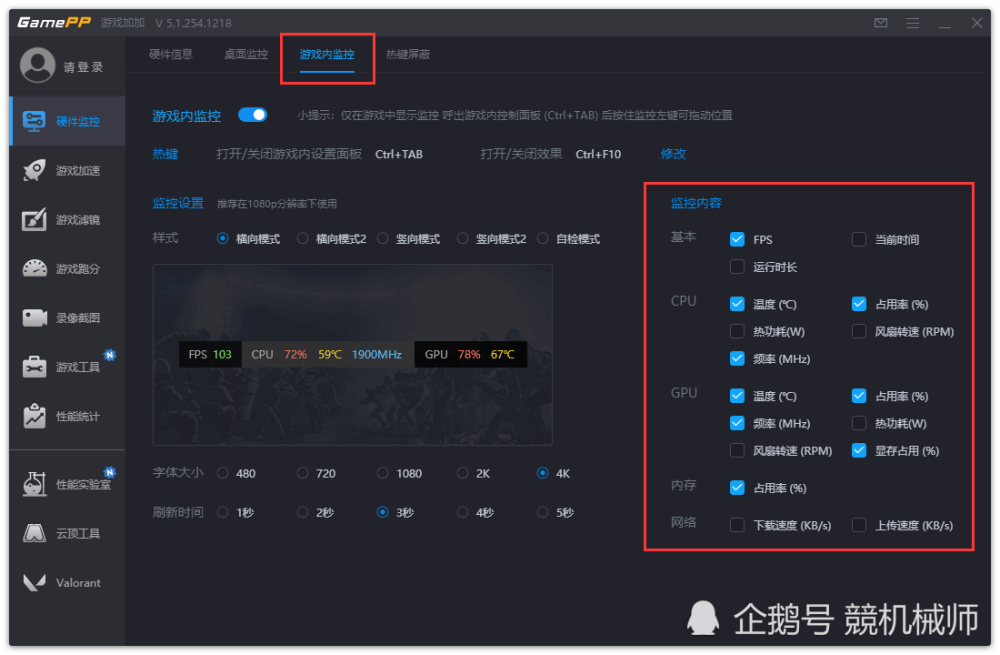The height and width of the screenshot is (655, 1000).
Task: Click the monitor overlay preview image
Action: 353,355
